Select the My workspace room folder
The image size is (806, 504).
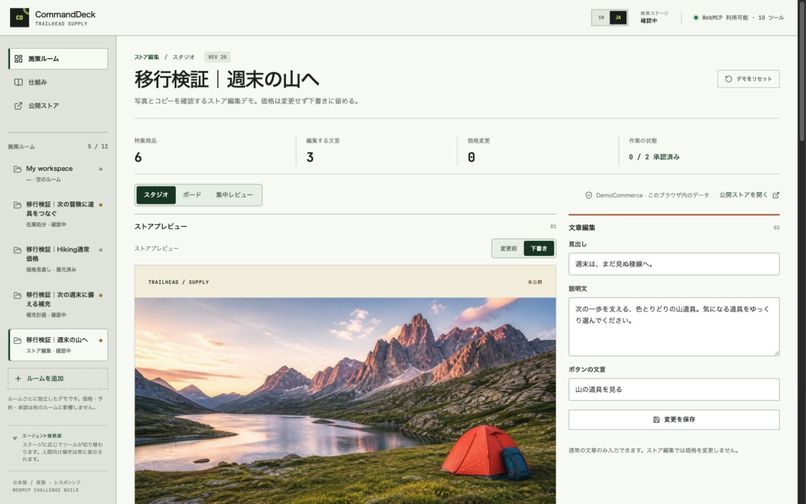58,173
